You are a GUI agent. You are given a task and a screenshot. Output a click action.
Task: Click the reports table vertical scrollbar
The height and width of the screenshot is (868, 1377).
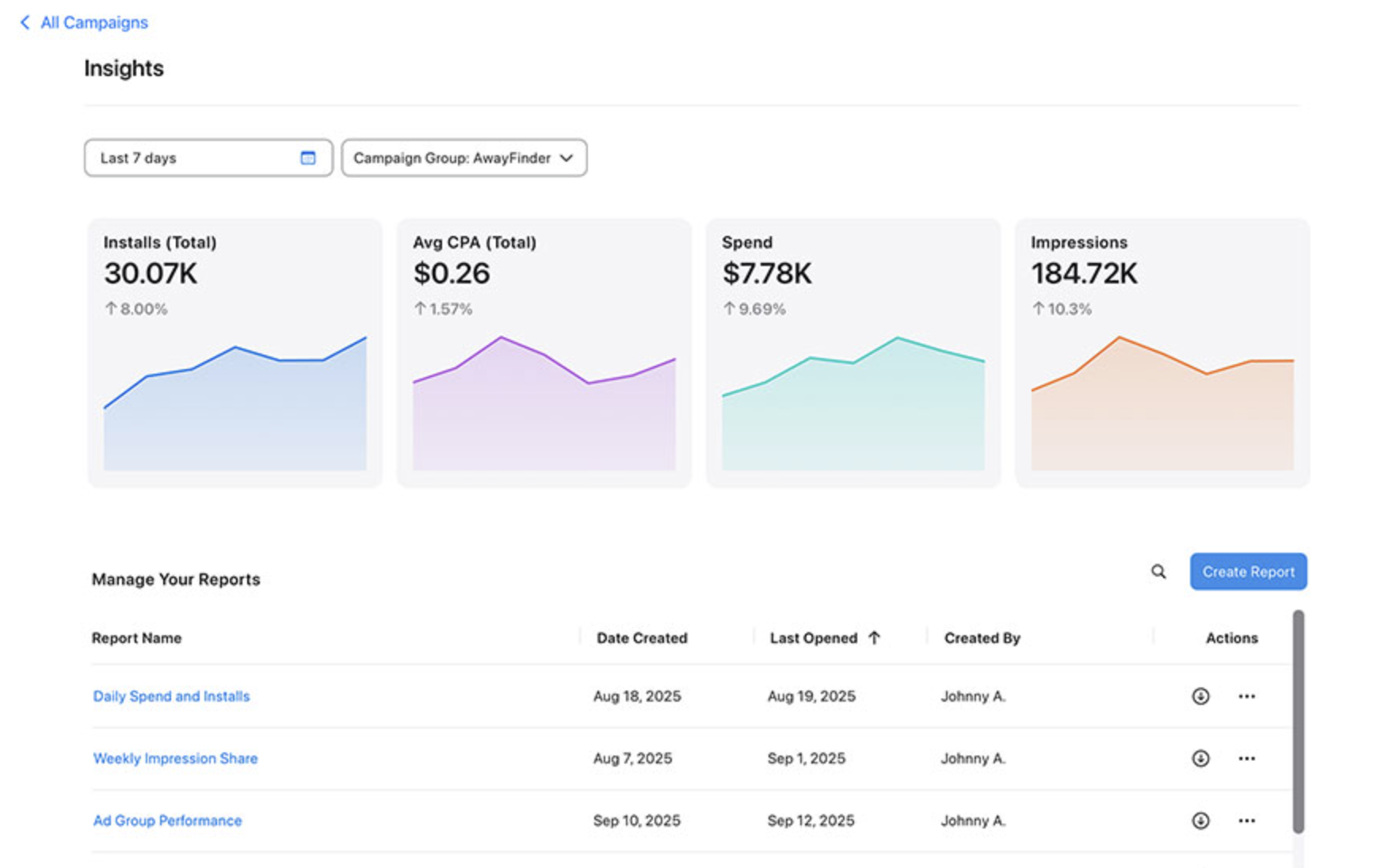tap(1298, 721)
